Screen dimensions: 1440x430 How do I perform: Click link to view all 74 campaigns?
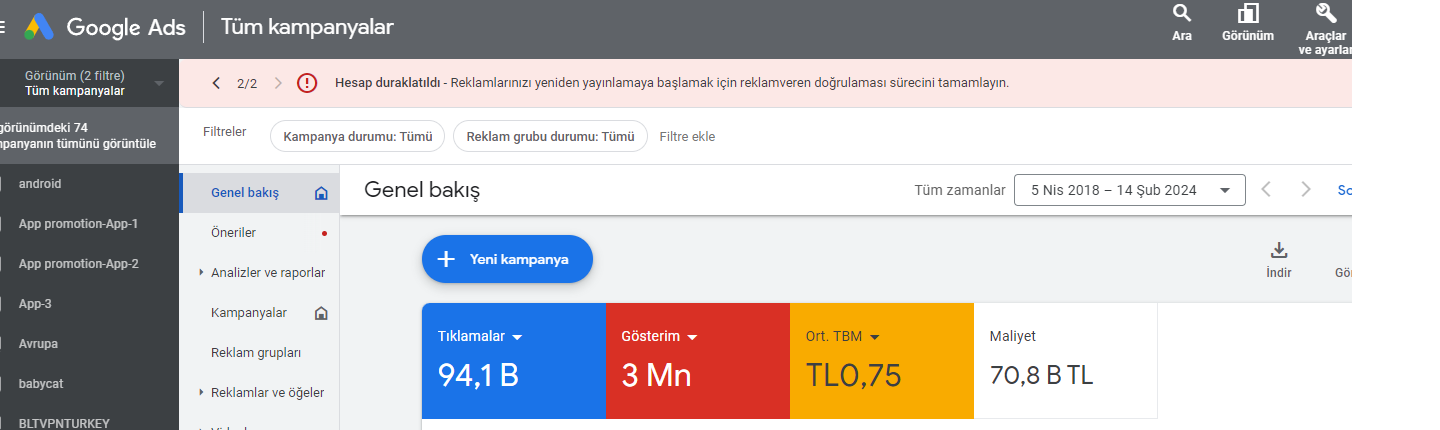coord(78,135)
